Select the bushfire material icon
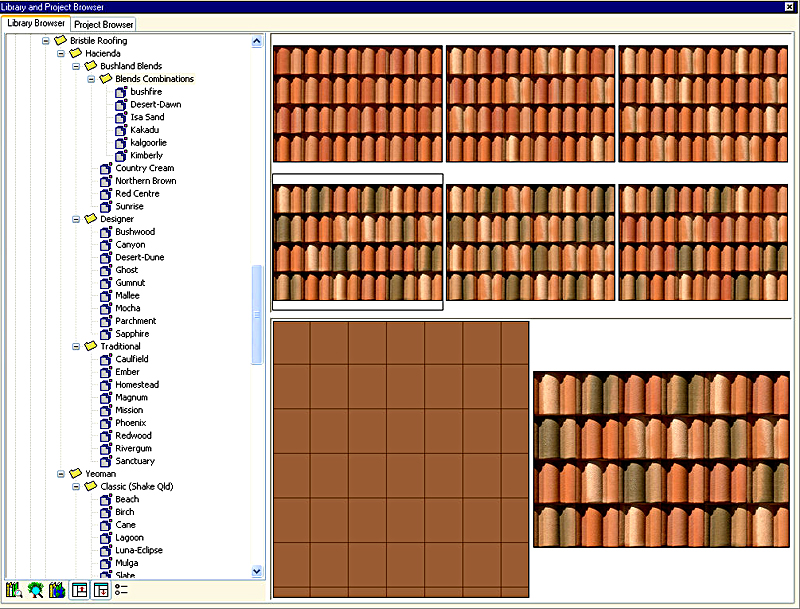Viewport: 800px width, 609px height. [x=121, y=92]
